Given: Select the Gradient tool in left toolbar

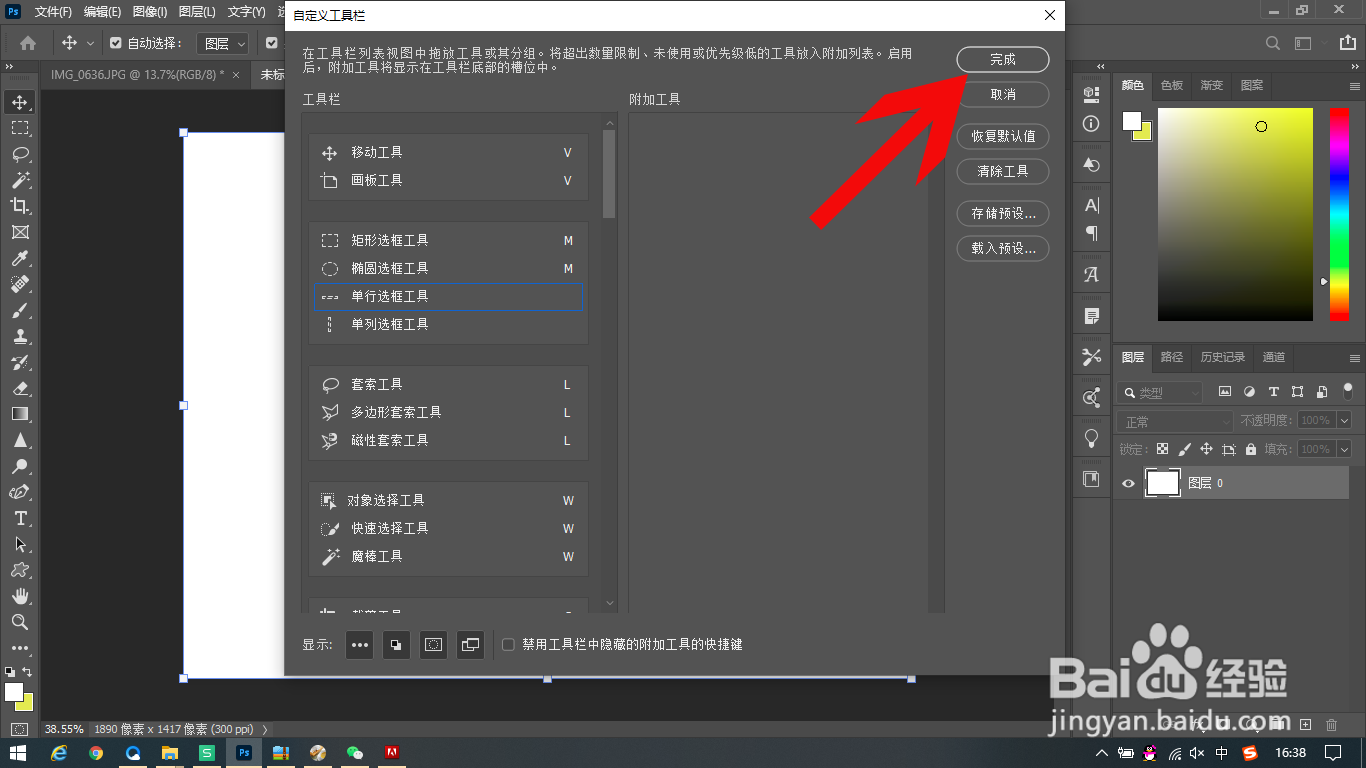Looking at the screenshot, I should (19, 414).
